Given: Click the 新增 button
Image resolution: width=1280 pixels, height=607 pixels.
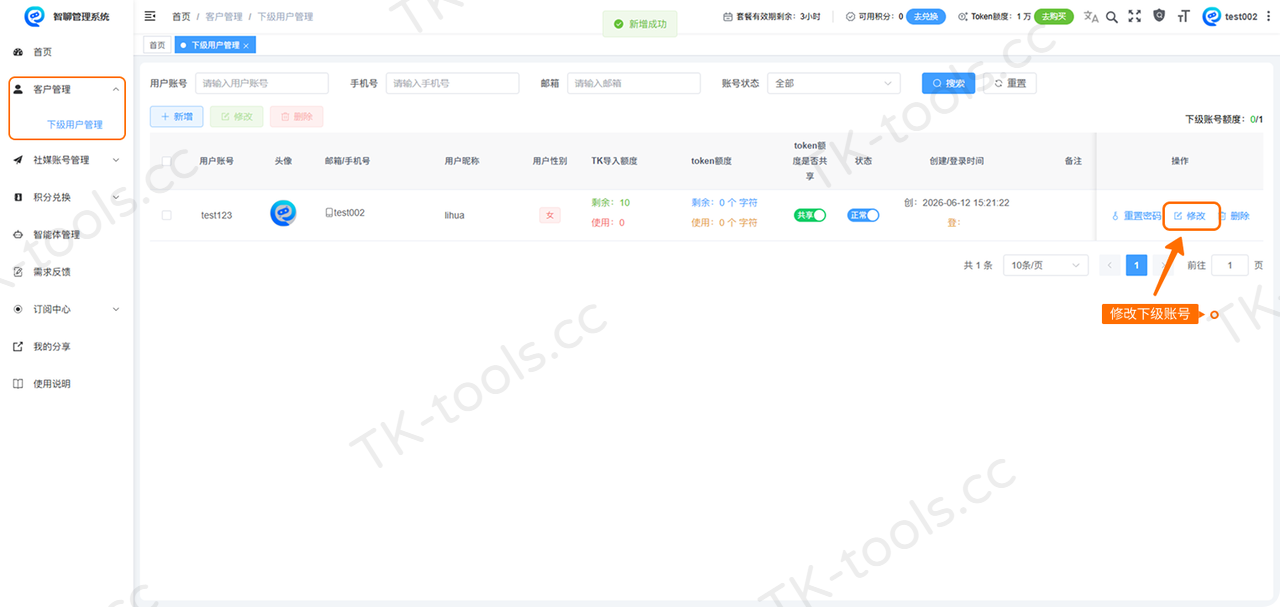Looking at the screenshot, I should click(x=177, y=117).
